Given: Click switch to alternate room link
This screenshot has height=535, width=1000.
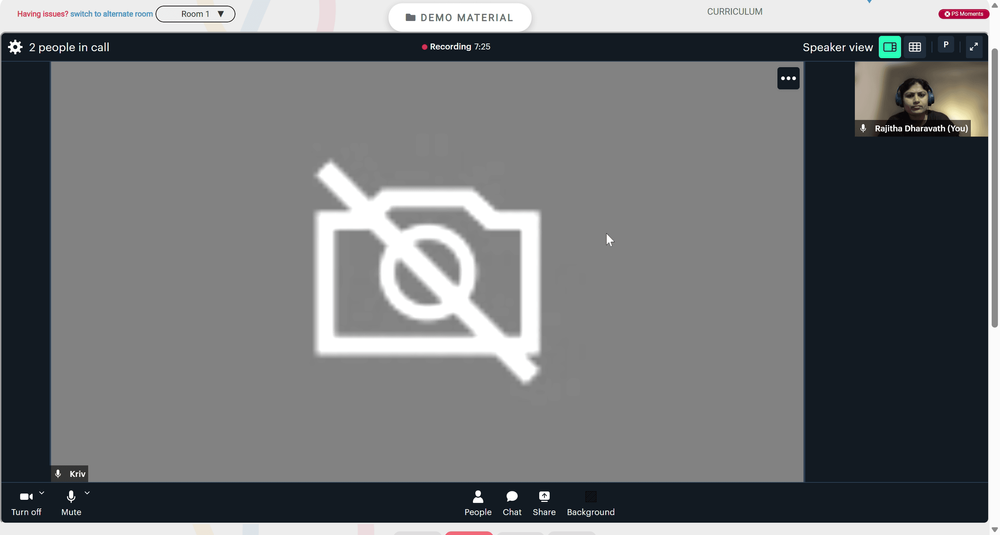Looking at the screenshot, I should pos(112,14).
